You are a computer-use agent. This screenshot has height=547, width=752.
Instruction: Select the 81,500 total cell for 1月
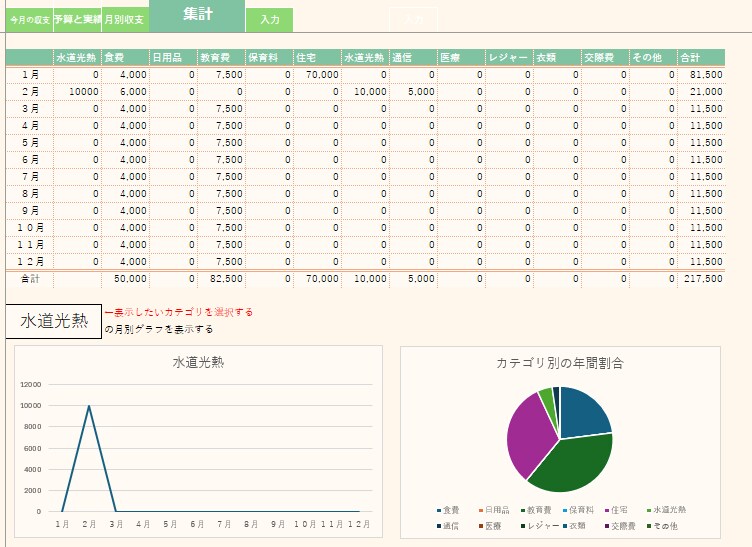701,75
